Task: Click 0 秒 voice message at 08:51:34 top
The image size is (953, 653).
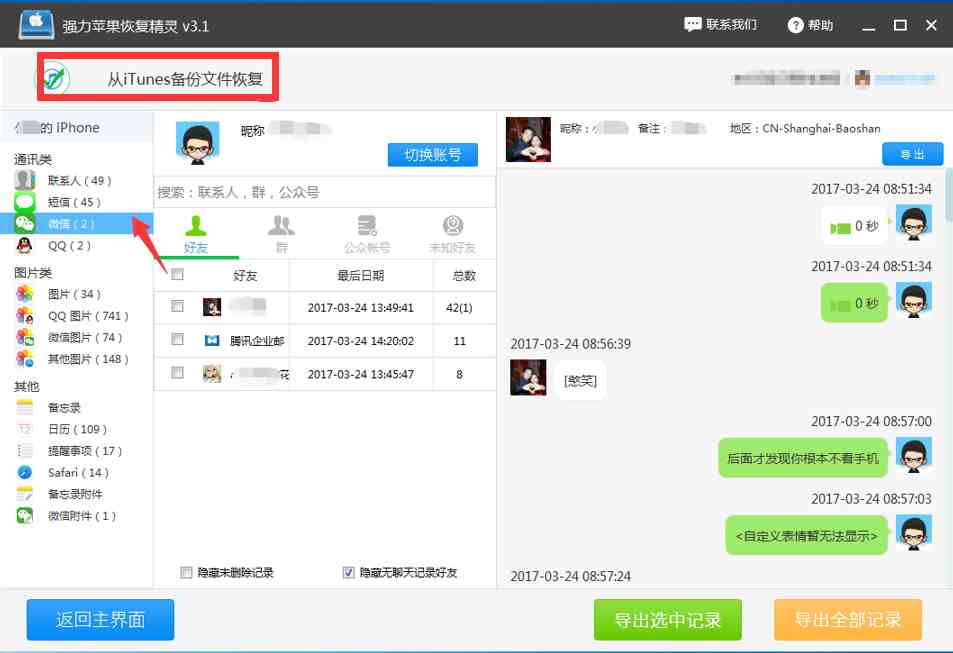Action: pos(855,227)
